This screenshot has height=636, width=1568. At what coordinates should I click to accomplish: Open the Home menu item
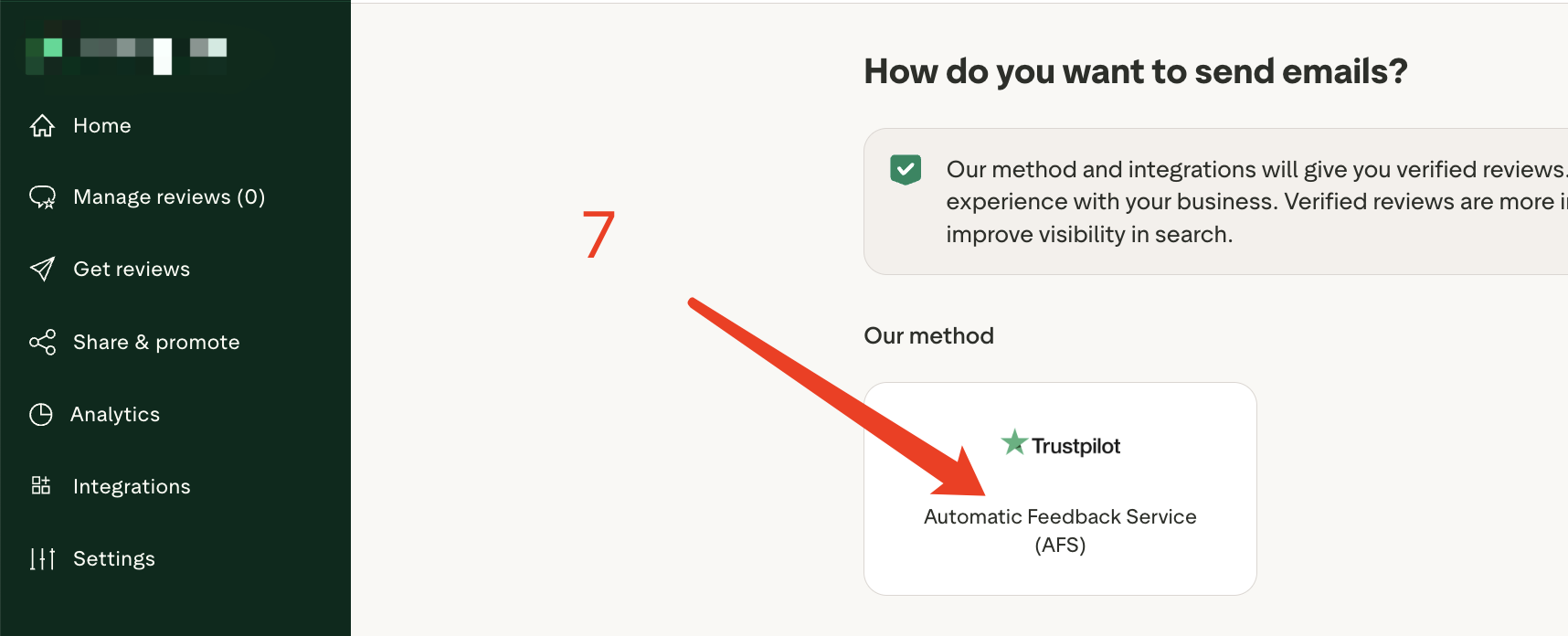(102, 125)
